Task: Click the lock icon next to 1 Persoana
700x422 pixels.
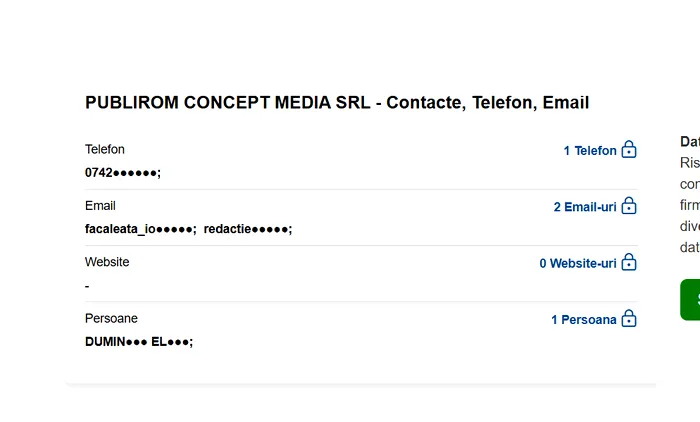Action: [x=629, y=319]
